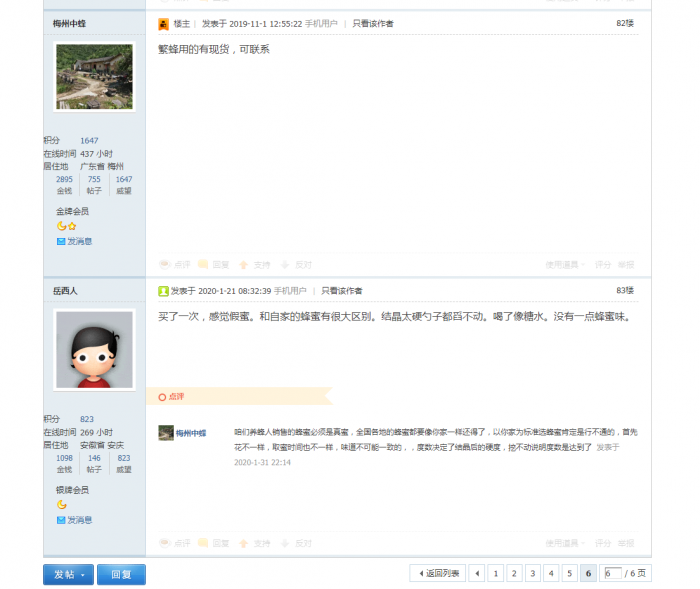Send message to 梅州中蜂 via 发消息
The width and height of the screenshot is (700, 589).
(79, 242)
